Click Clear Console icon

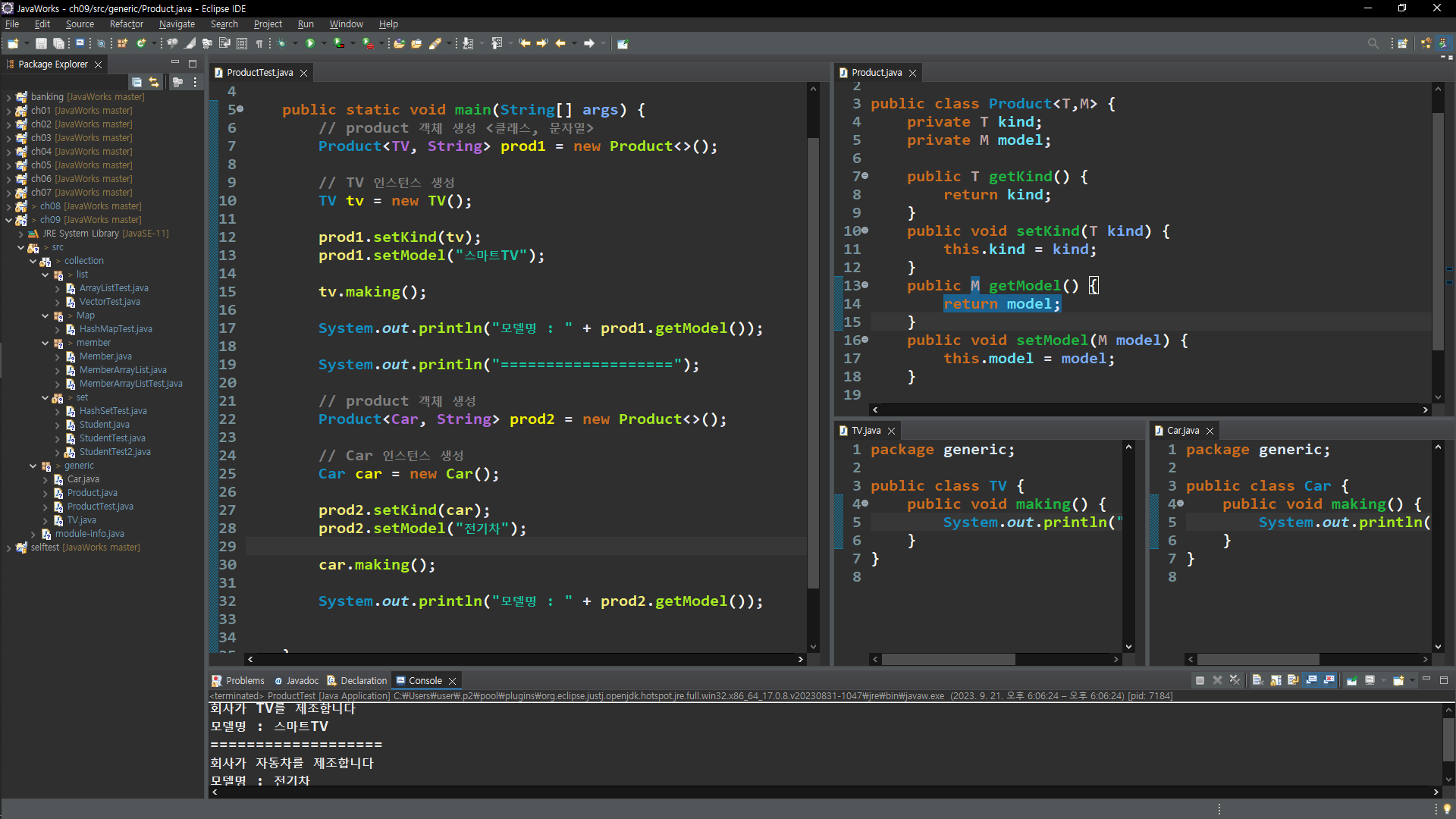pyautogui.click(x=1257, y=680)
